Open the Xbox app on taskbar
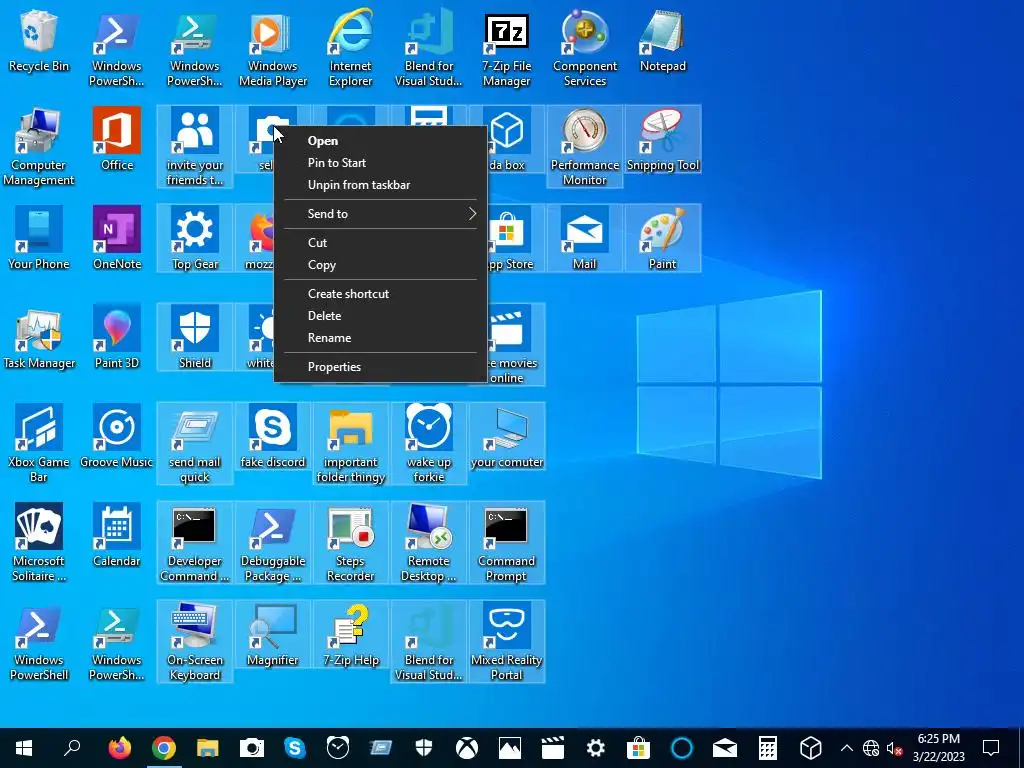Viewport: 1024px width, 768px height. pos(466,748)
